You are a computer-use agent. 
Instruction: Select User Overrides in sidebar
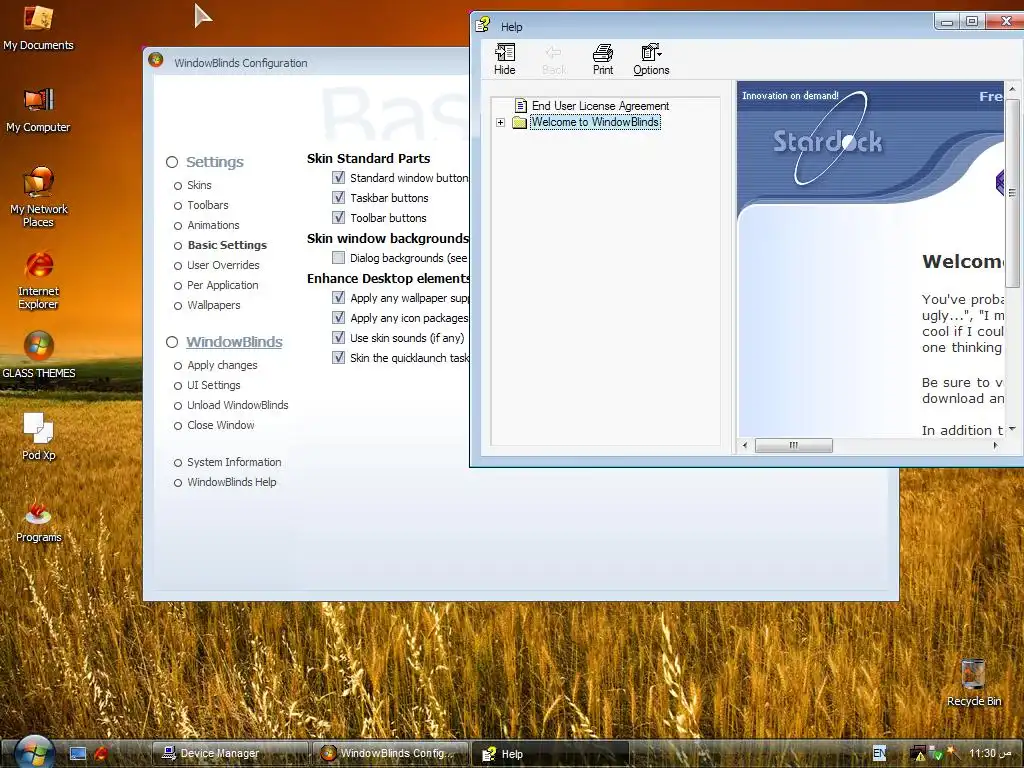[223, 265]
